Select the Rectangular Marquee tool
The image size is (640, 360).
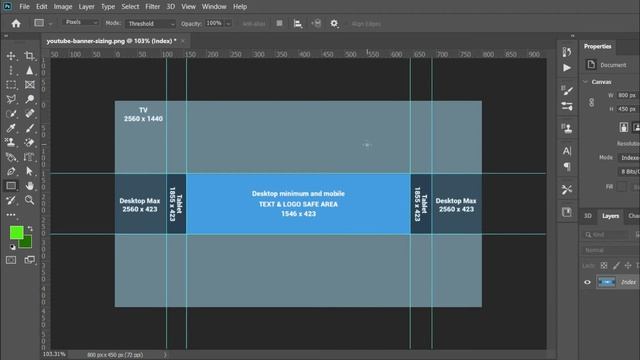point(11,84)
